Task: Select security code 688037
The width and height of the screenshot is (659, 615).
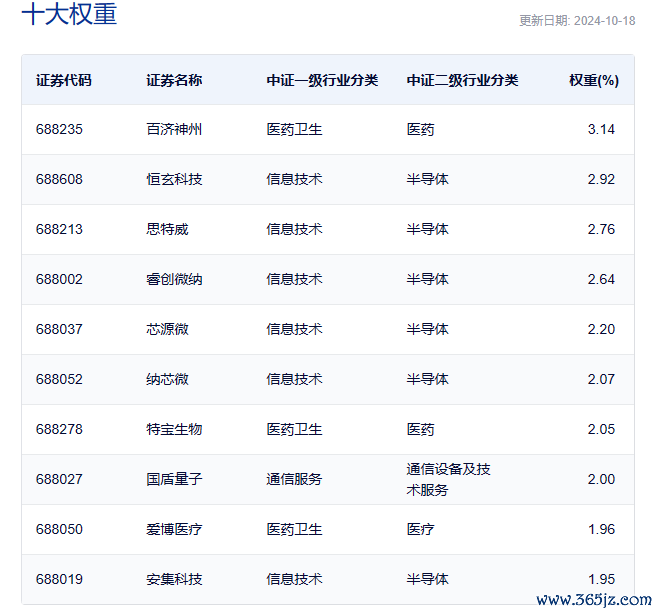Action: pyautogui.click(x=59, y=329)
